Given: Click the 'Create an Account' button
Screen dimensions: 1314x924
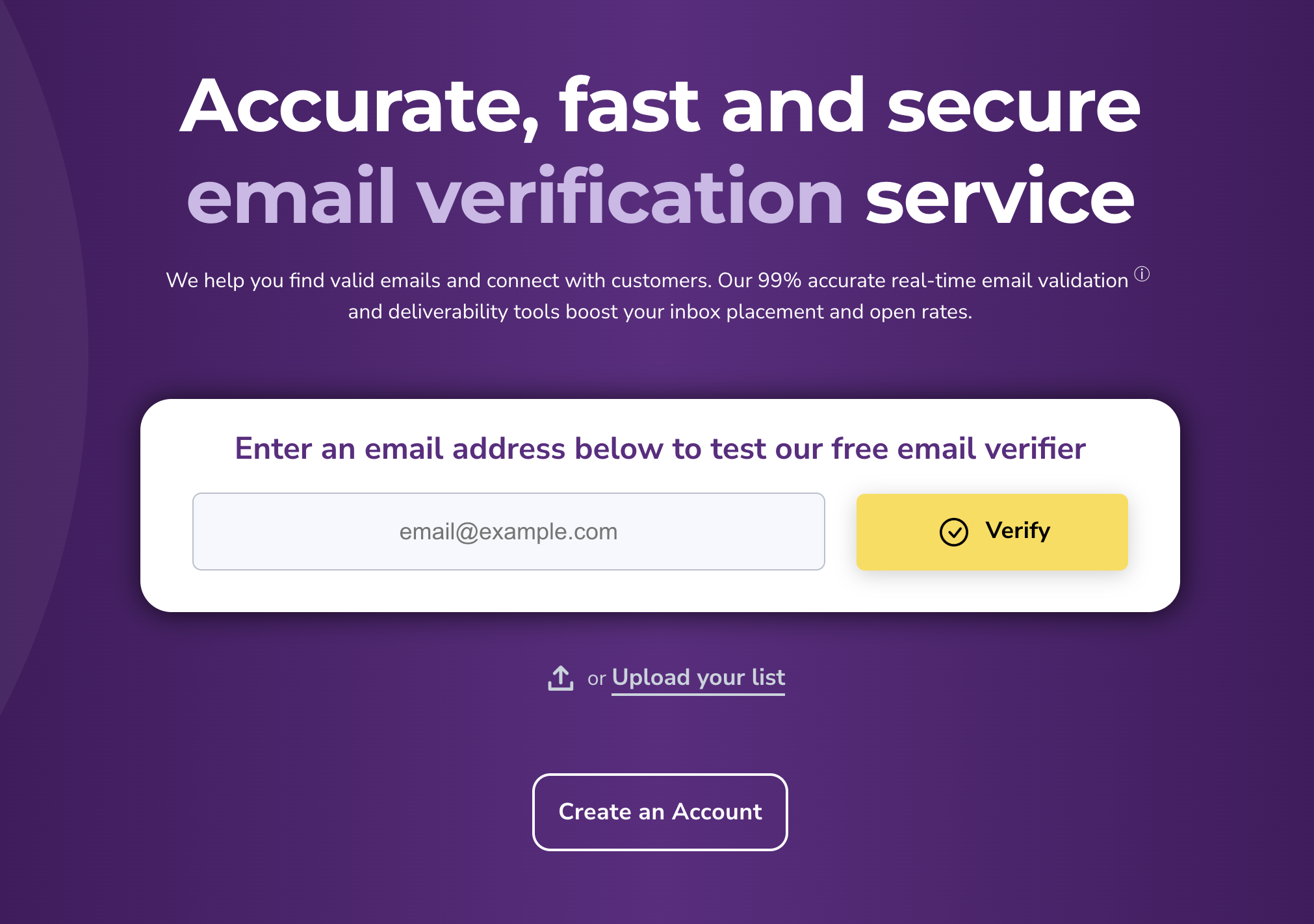Looking at the screenshot, I should (x=660, y=812).
